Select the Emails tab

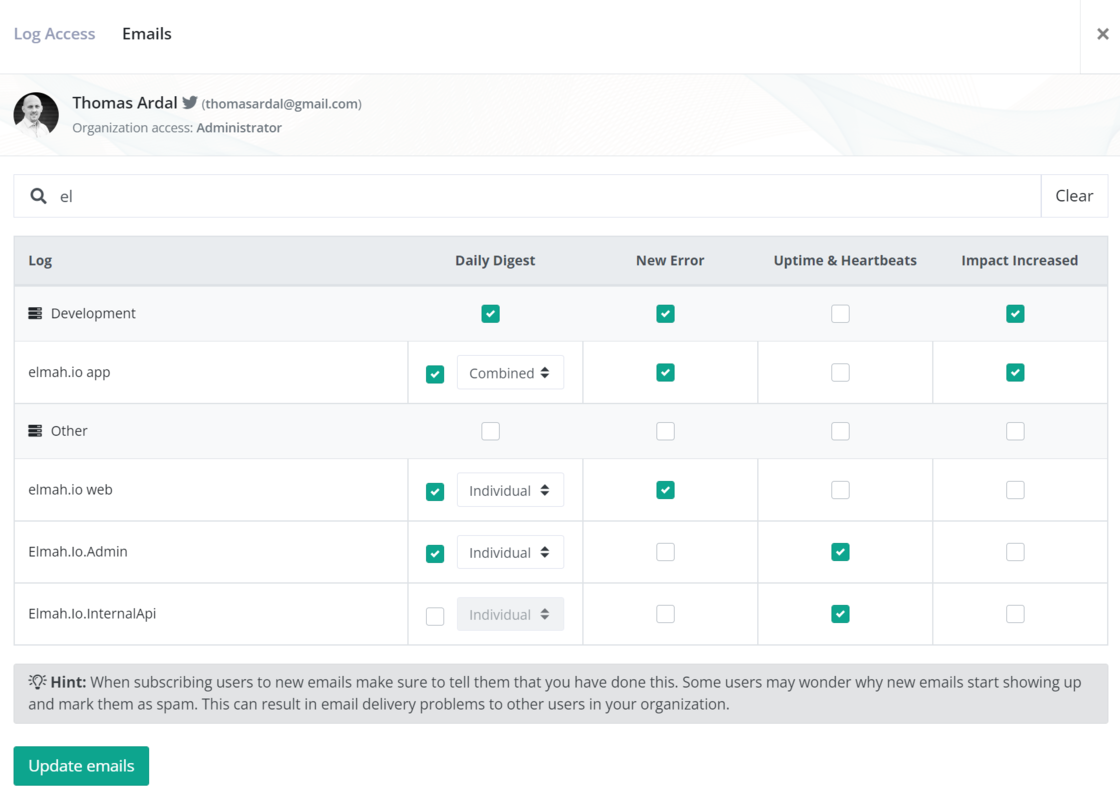click(146, 34)
